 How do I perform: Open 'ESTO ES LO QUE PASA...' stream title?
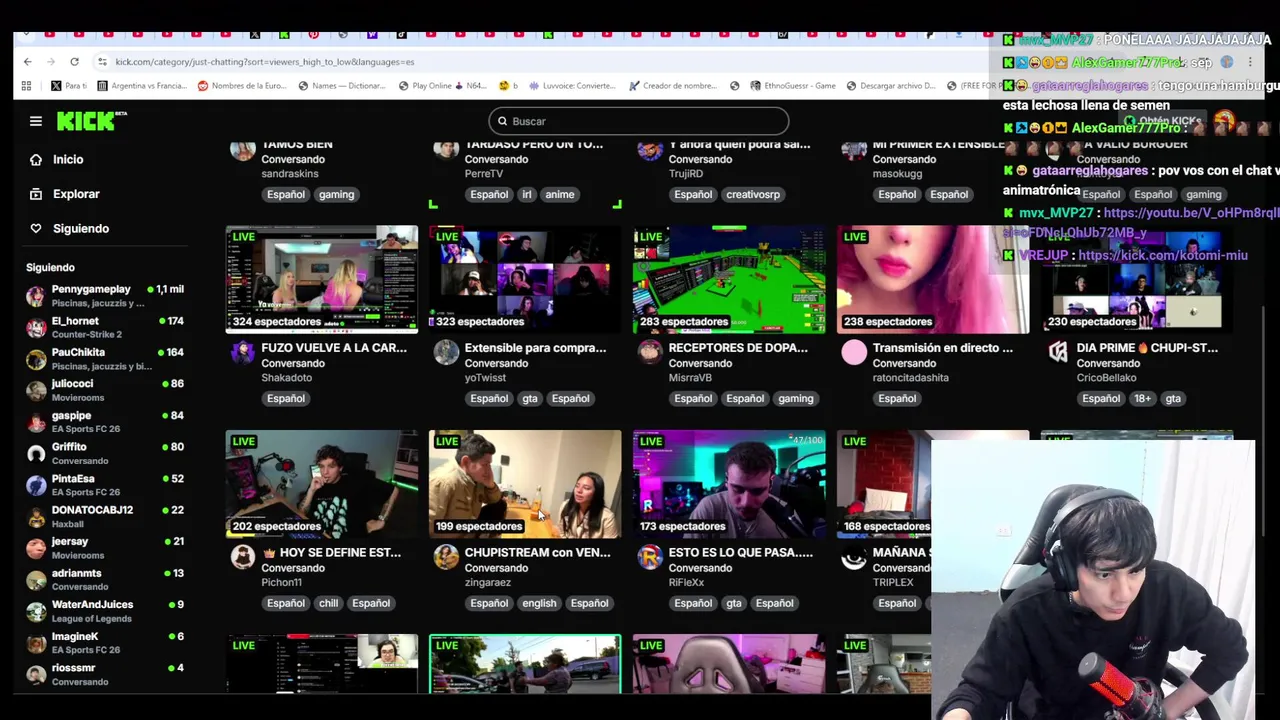pos(740,552)
